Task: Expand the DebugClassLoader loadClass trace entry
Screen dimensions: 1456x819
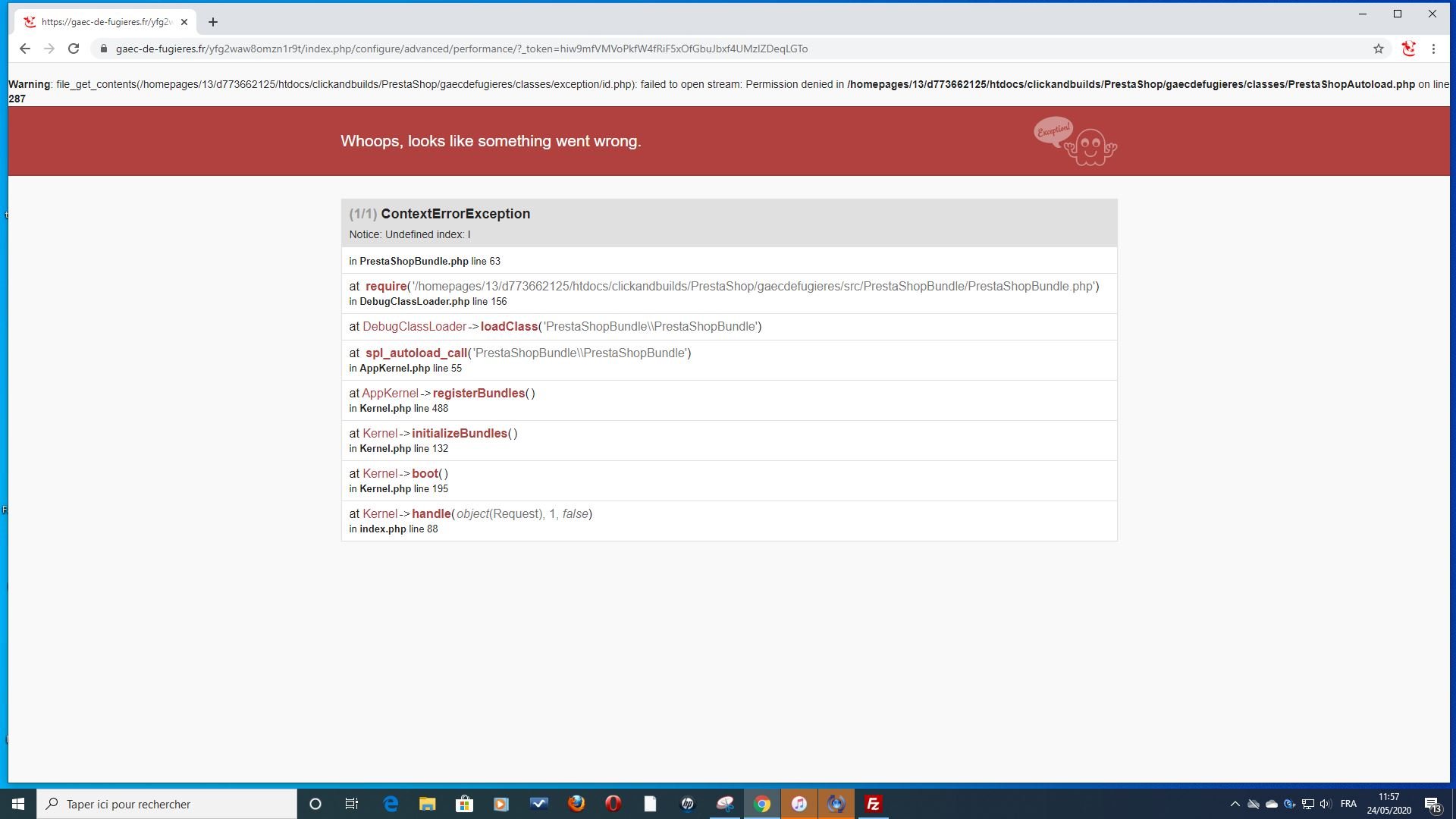Action: point(509,327)
